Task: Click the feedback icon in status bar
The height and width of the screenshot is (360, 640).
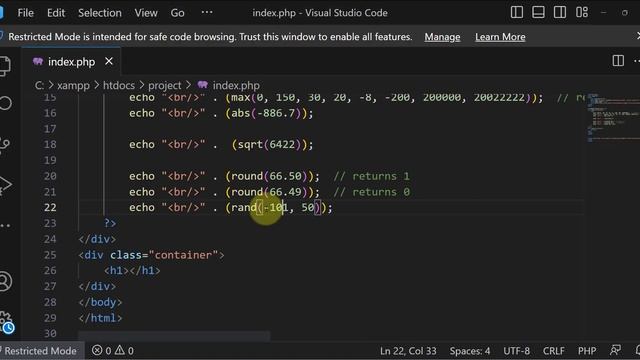Action: pos(615,350)
